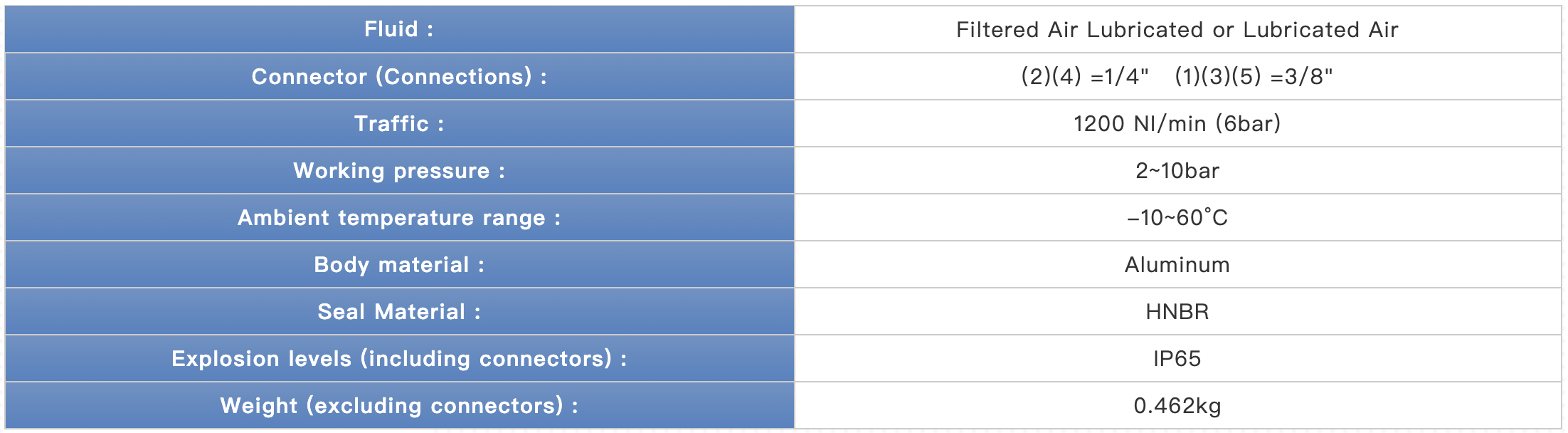Image resolution: width=1568 pixels, height=433 pixels.
Task: Select the IP65 value cell
Action: (x=1177, y=358)
